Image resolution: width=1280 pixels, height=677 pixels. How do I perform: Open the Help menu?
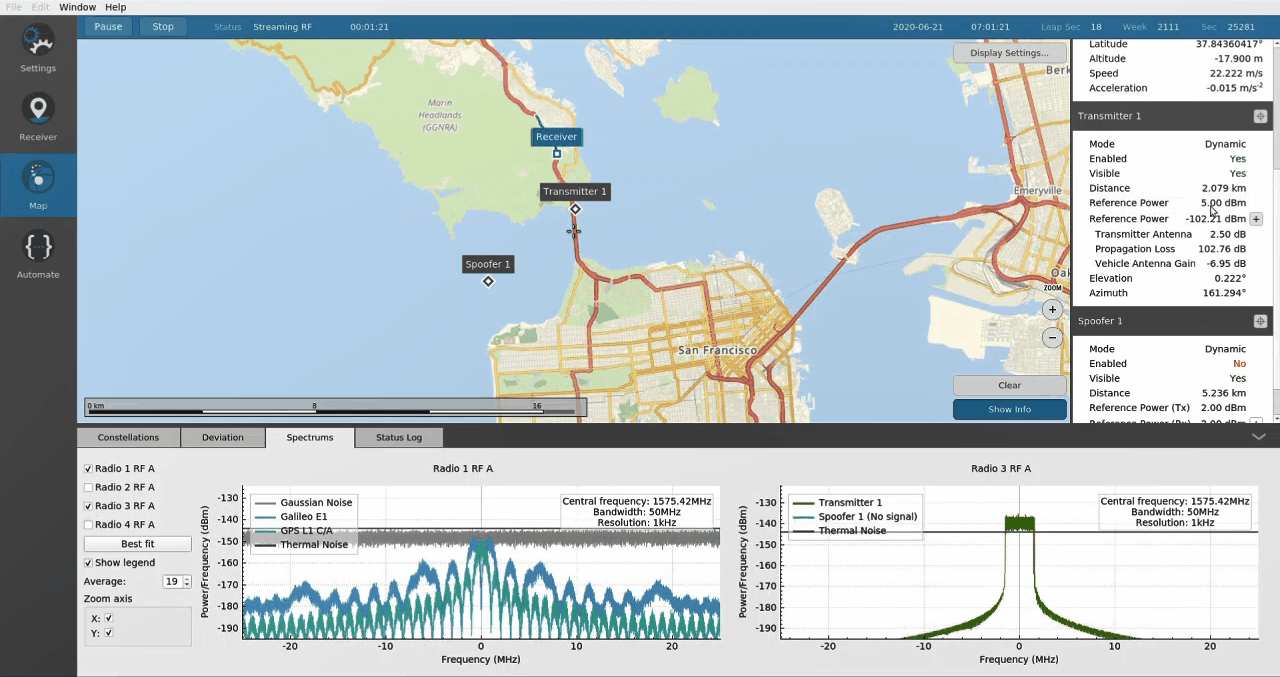point(116,7)
